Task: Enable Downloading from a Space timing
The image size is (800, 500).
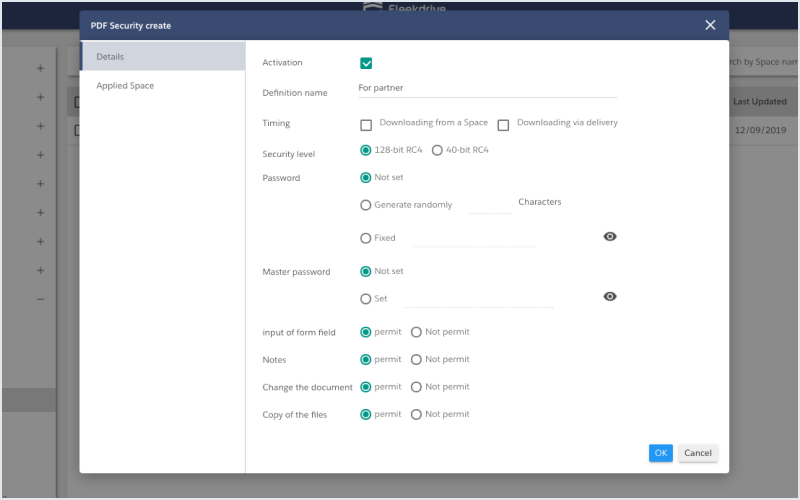Action: 366,125
